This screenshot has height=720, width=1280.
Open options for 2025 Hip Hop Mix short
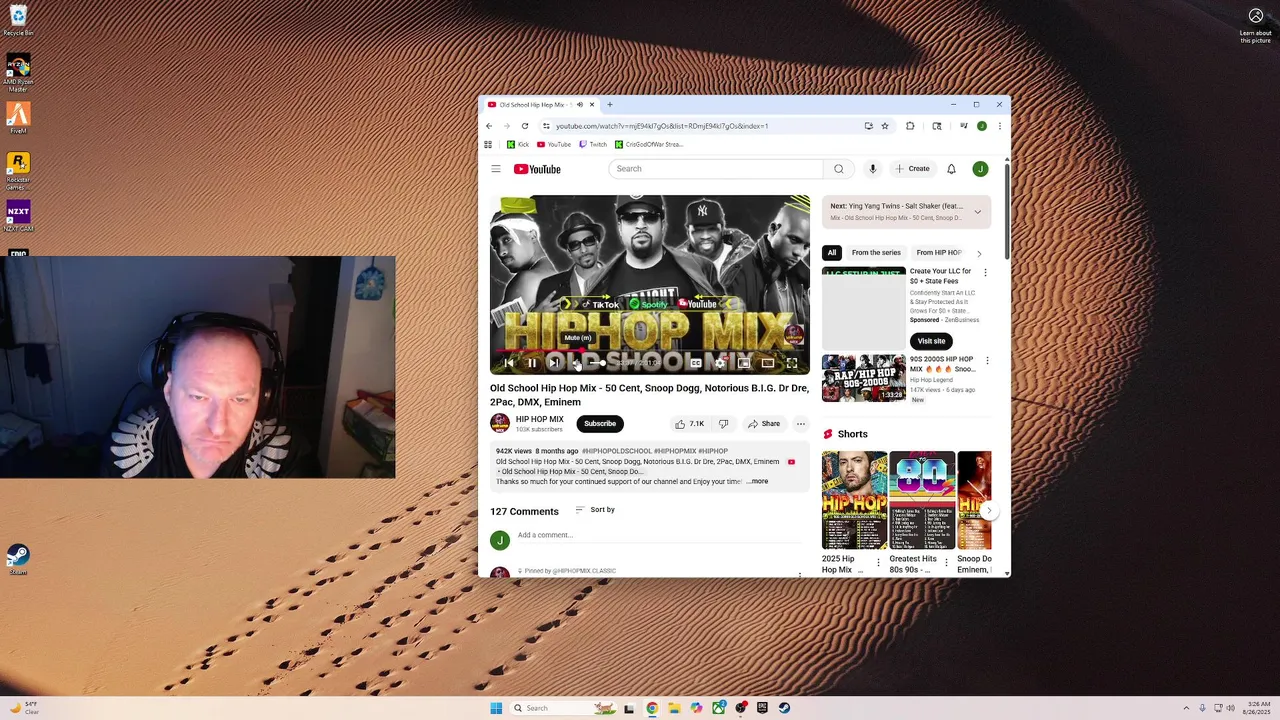point(879,563)
